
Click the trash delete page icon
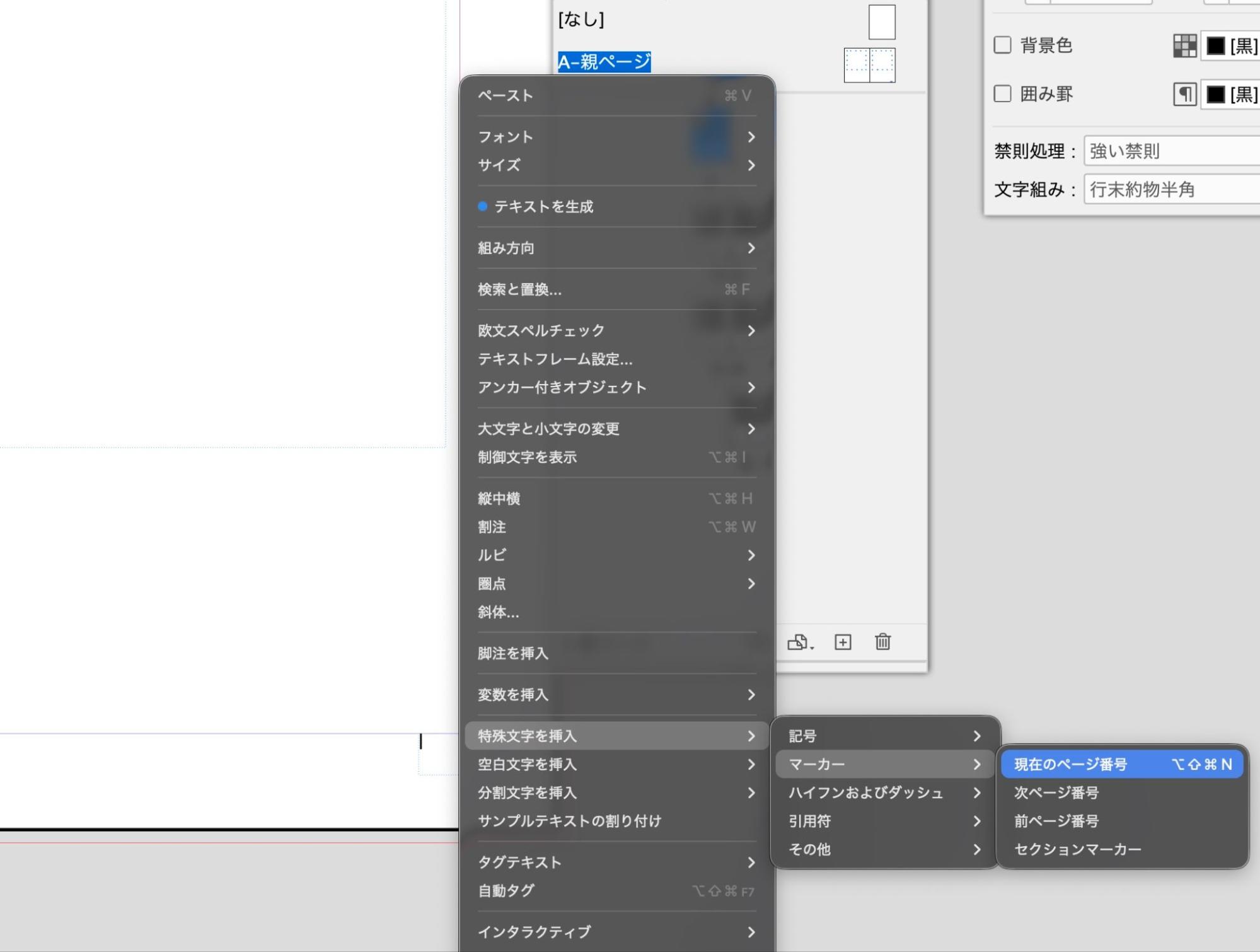tap(882, 641)
